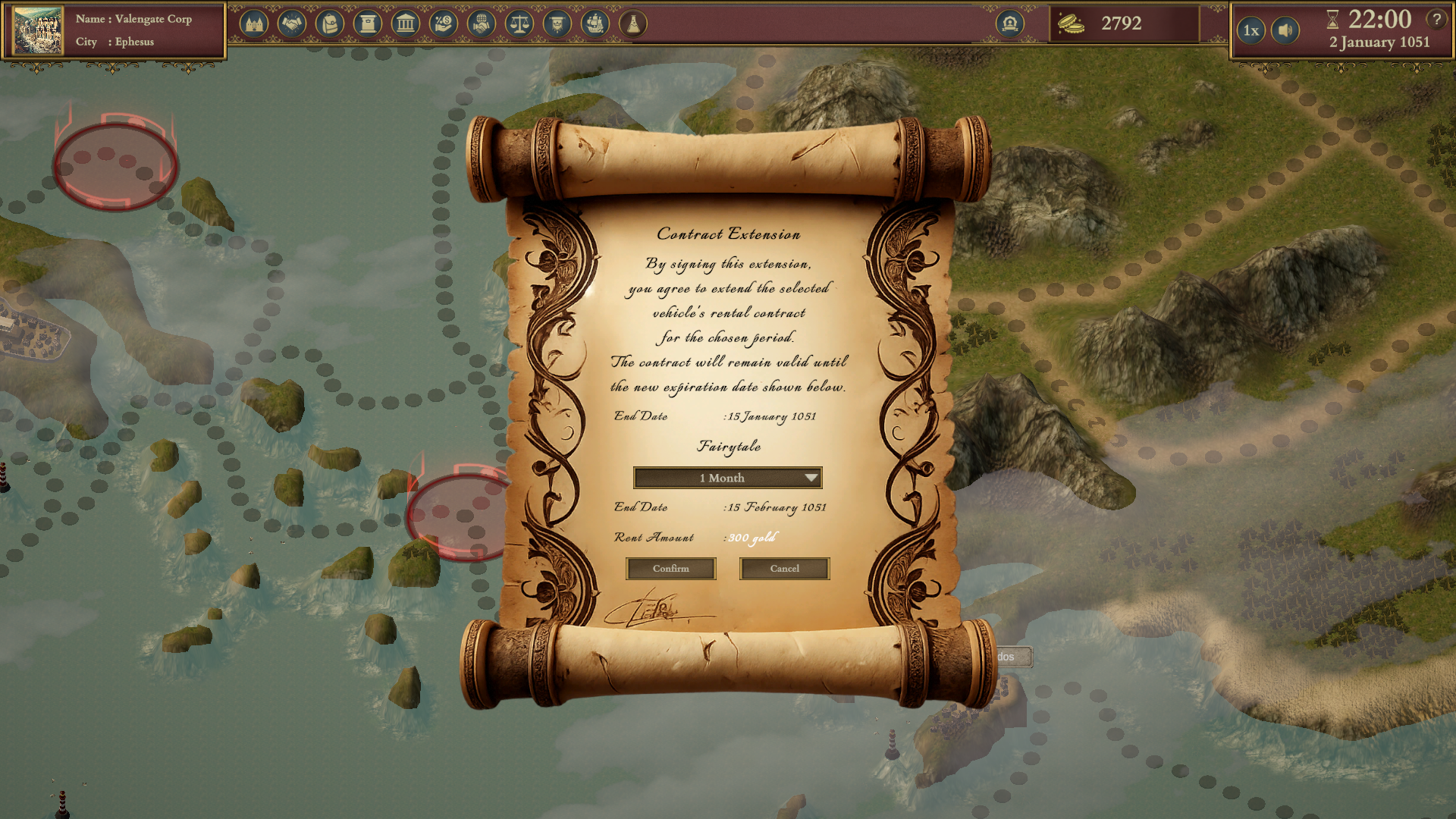Screen dimensions: 1456x819
Task: Open the crowned banner icon
Action: click(557, 24)
